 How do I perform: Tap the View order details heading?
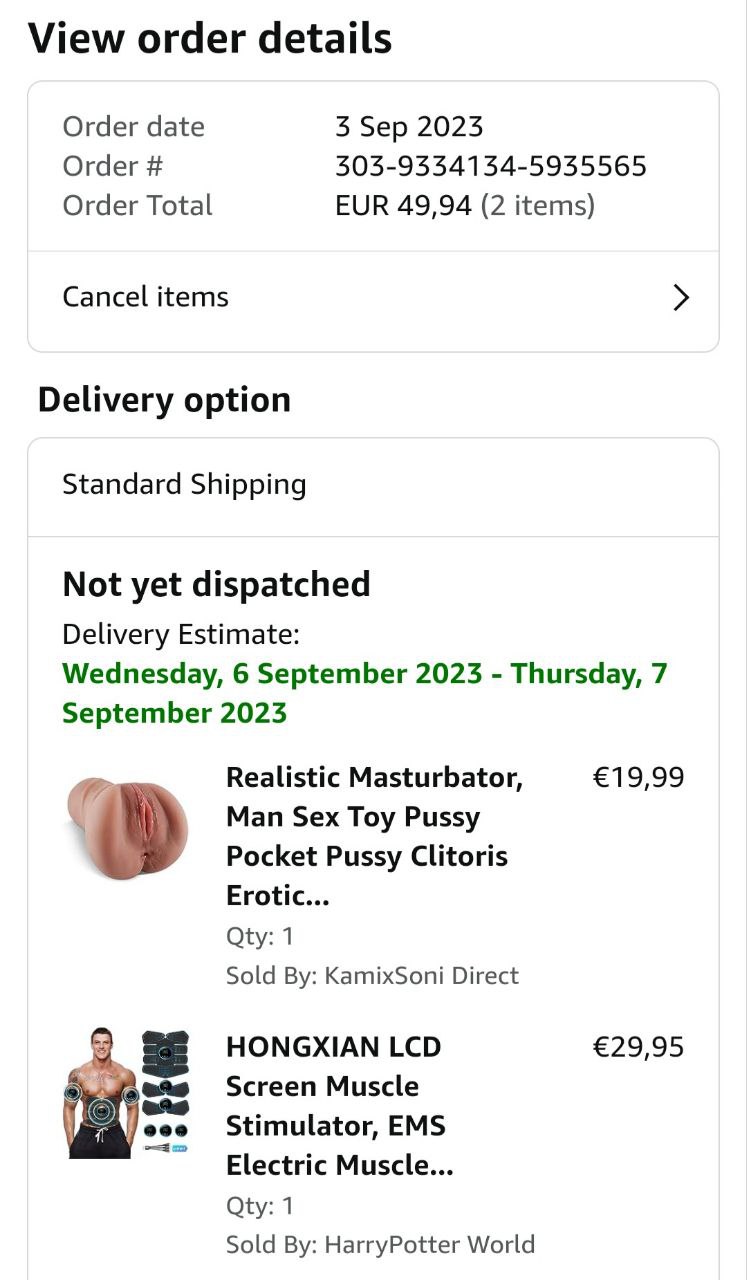pyautogui.click(x=210, y=39)
